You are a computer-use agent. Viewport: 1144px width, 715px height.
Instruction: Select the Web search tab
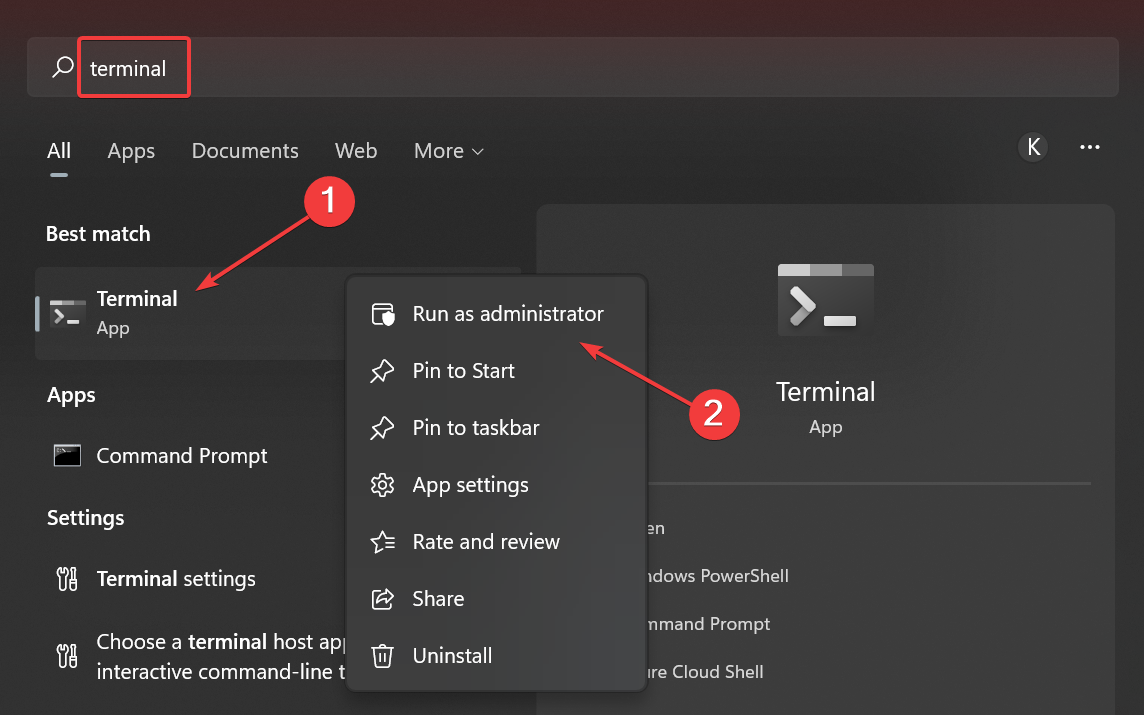click(x=355, y=151)
